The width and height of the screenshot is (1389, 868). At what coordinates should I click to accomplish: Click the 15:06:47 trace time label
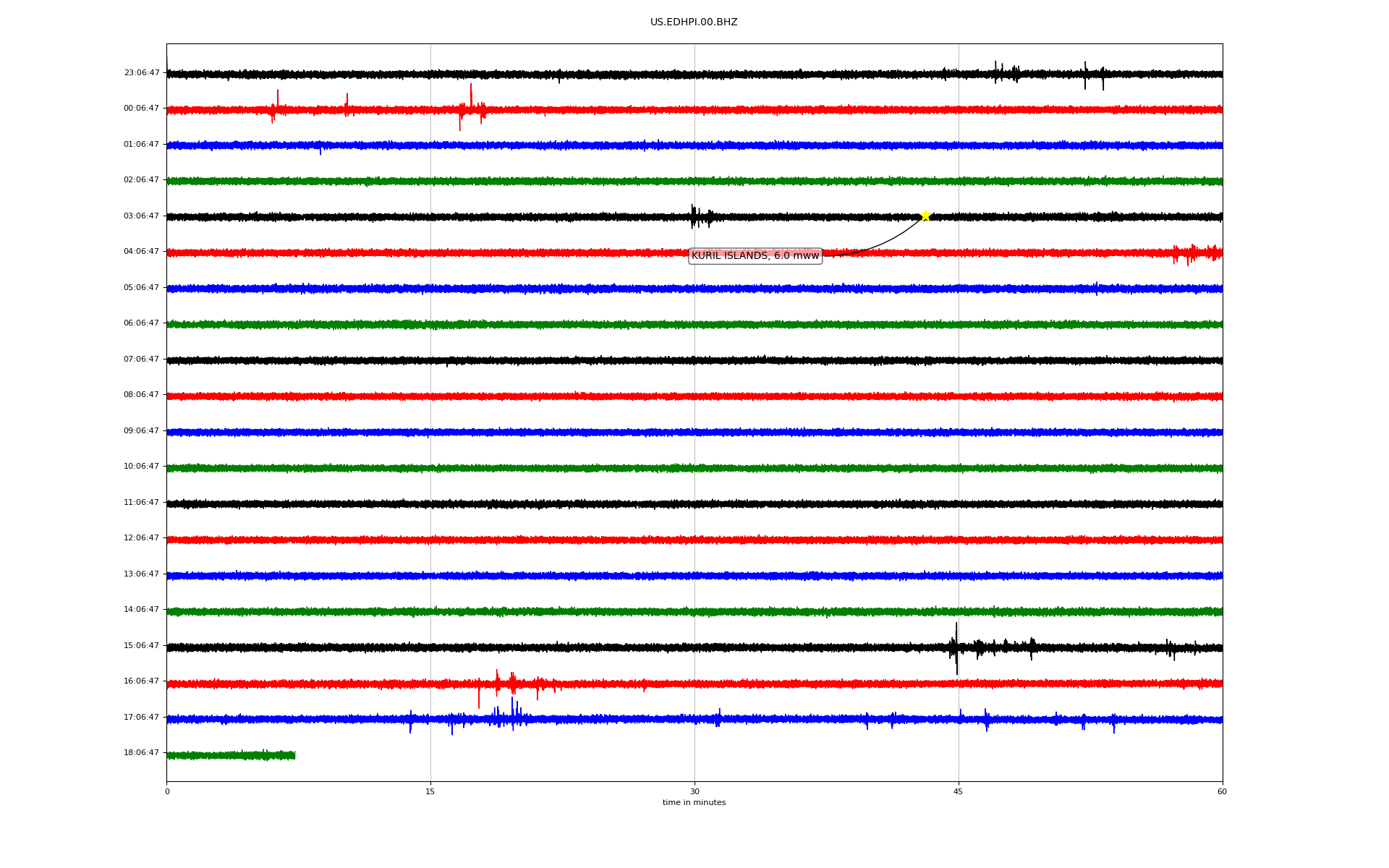pyautogui.click(x=141, y=645)
